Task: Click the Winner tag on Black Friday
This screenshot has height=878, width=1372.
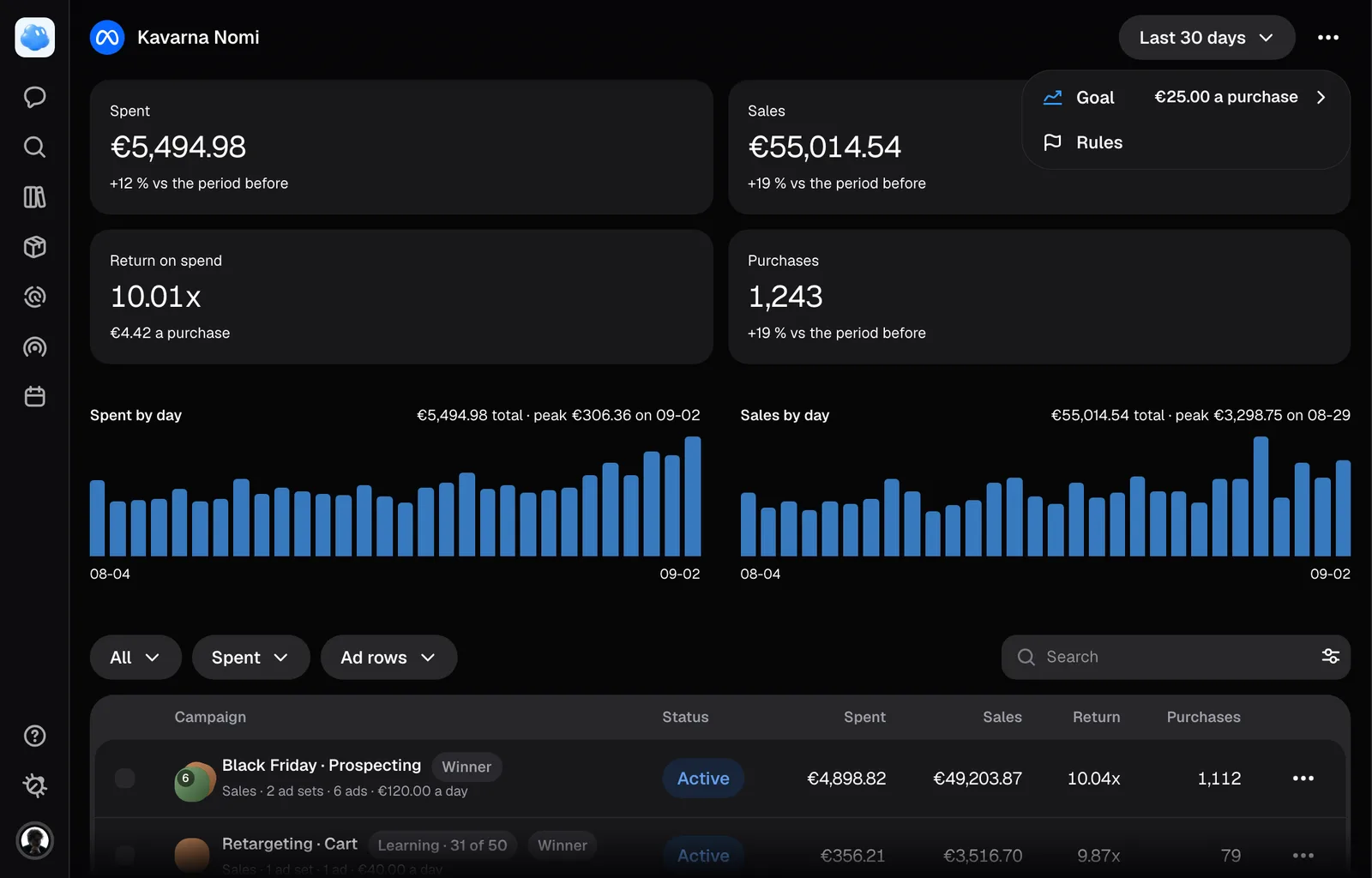Action: [x=466, y=767]
